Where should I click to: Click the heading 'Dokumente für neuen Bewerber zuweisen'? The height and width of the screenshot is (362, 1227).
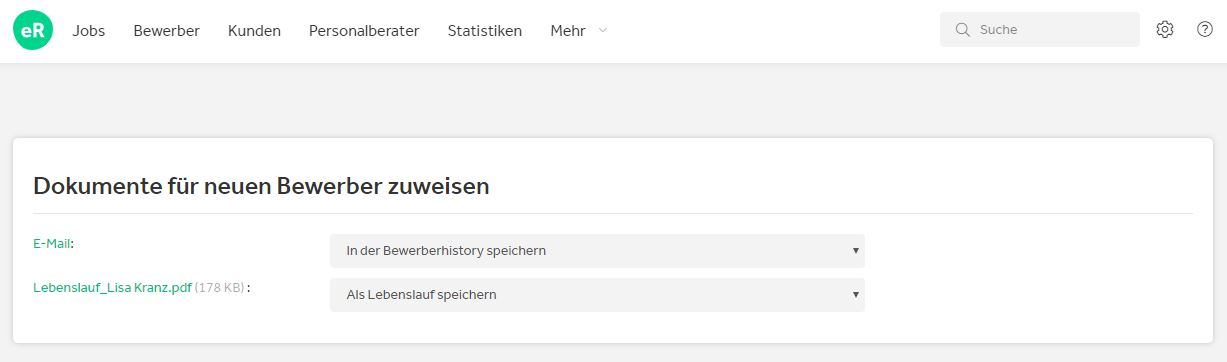coord(261,186)
